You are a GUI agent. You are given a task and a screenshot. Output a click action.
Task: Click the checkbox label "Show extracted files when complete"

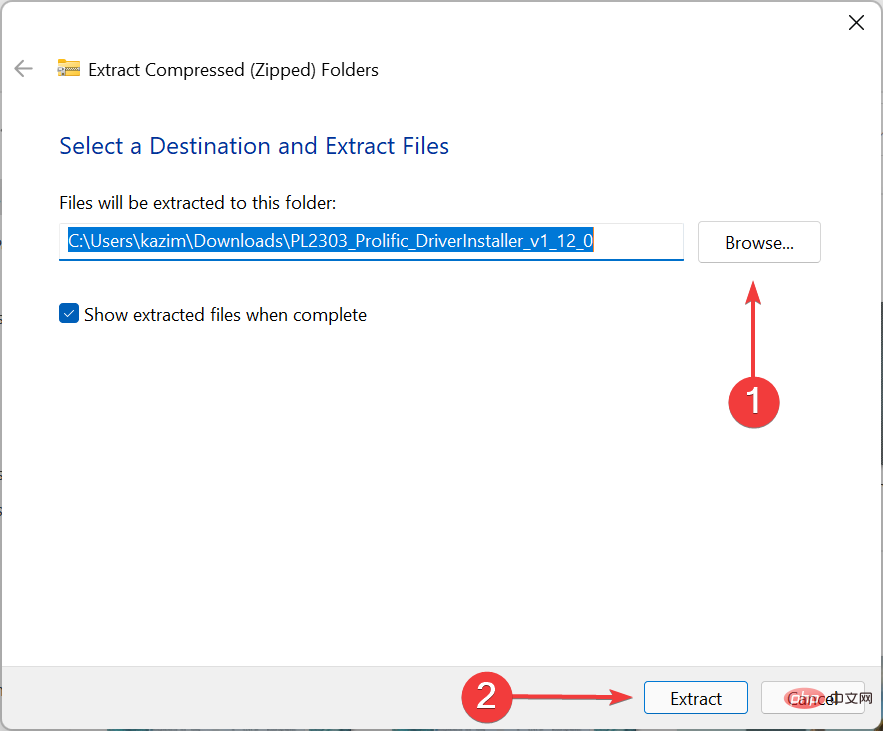coord(224,314)
